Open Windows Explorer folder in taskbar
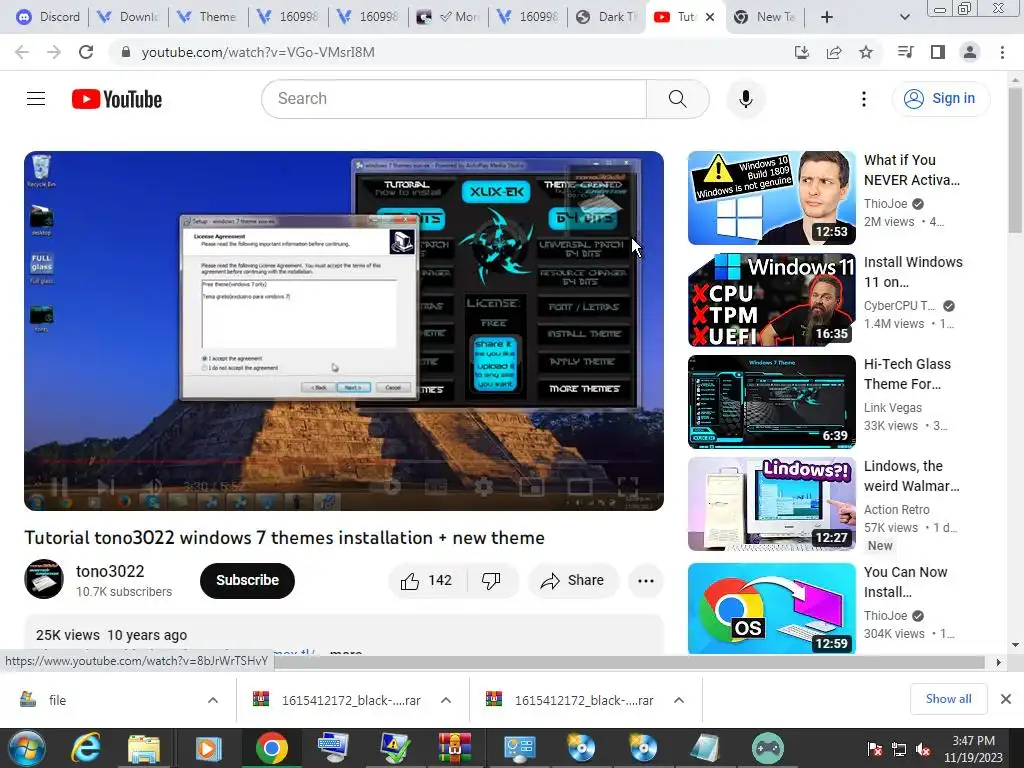 coord(144,749)
